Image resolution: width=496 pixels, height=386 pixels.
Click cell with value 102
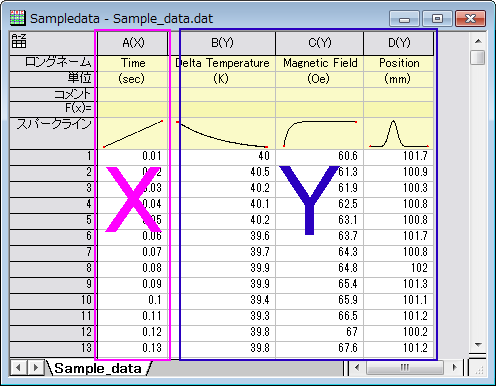pyautogui.click(x=399, y=268)
